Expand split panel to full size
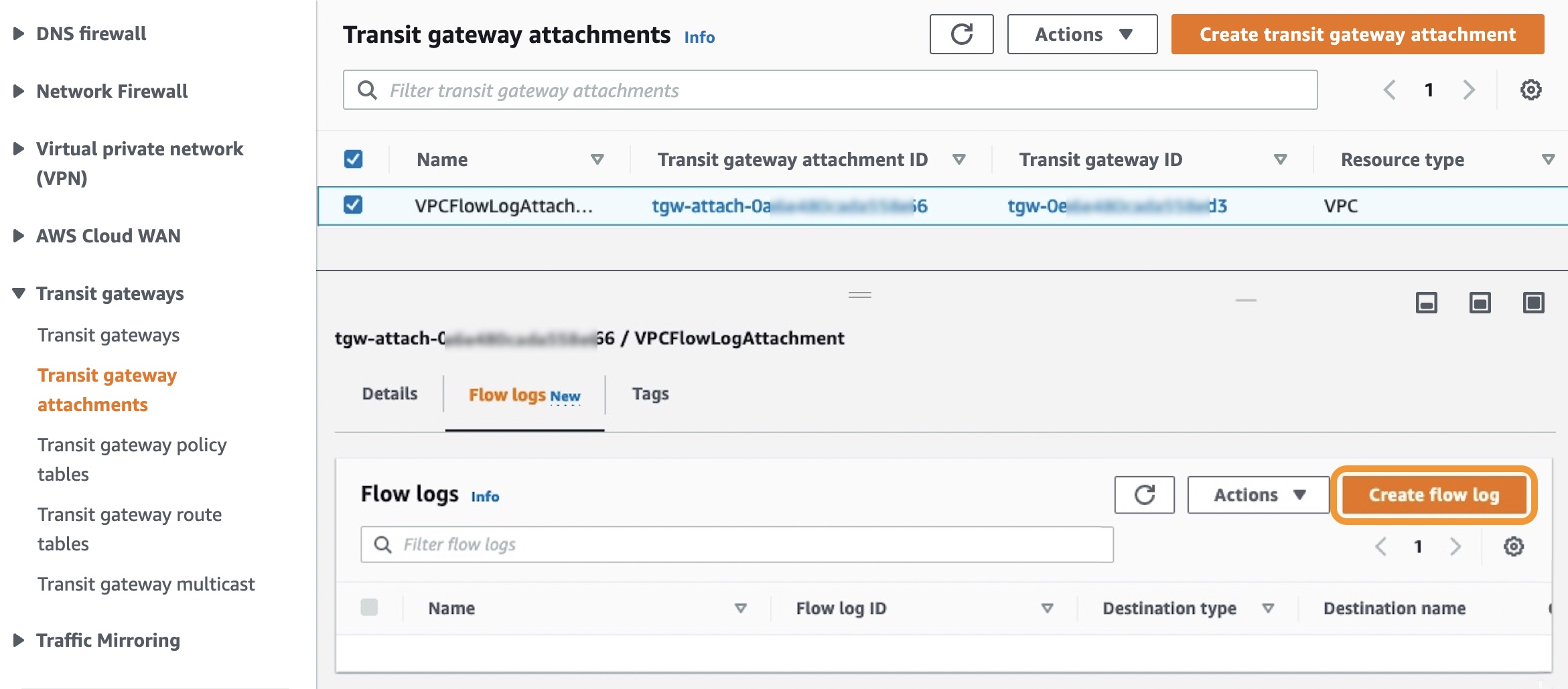Image resolution: width=1568 pixels, height=689 pixels. 1533,303
